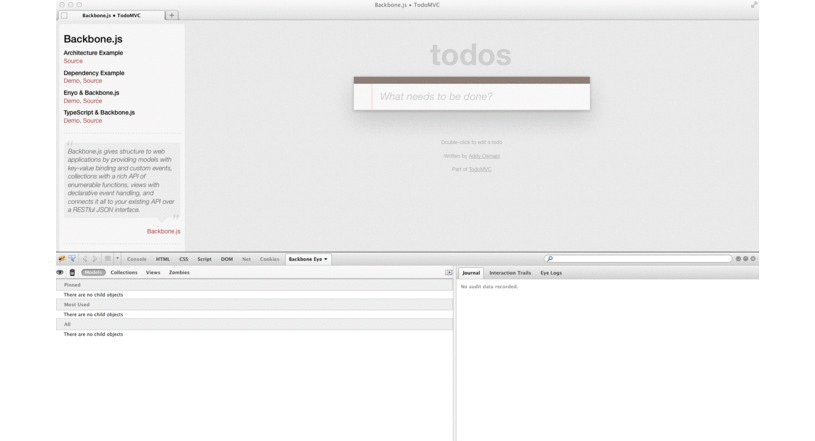
Task: Activate the element inspector icon
Action: [x=72, y=259]
